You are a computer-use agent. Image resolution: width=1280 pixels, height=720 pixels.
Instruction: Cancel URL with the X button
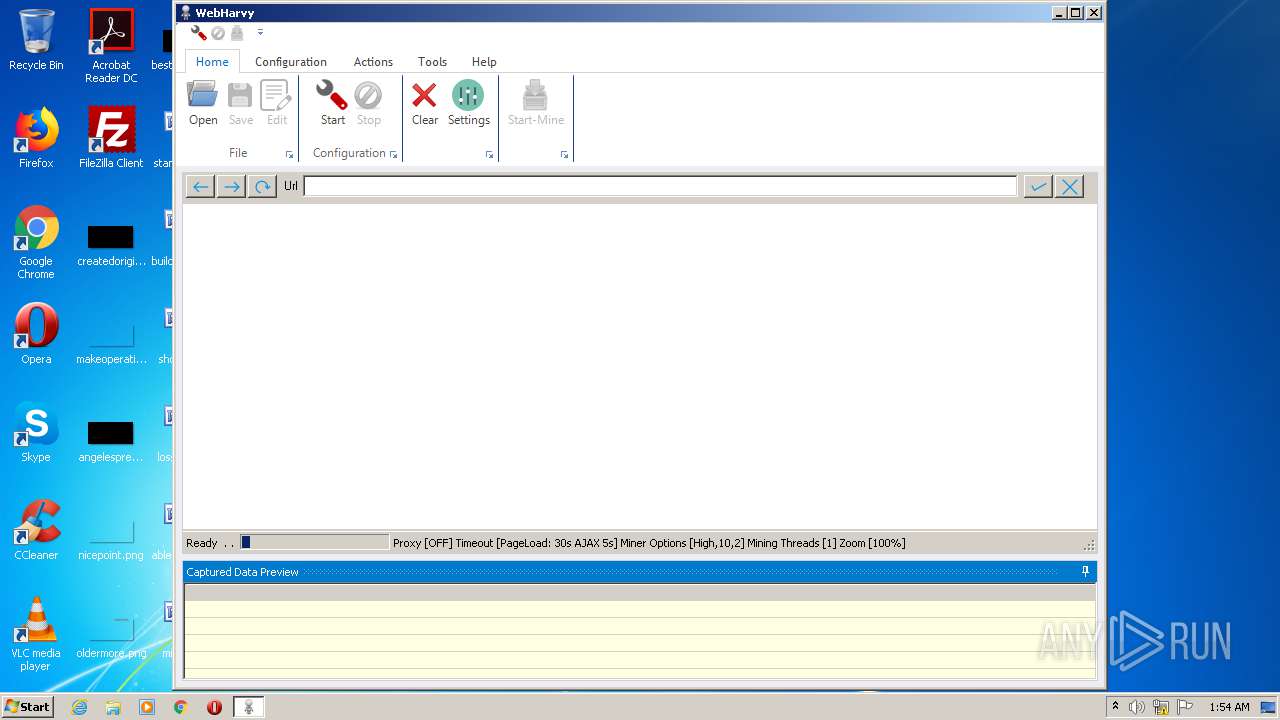[1069, 187]
